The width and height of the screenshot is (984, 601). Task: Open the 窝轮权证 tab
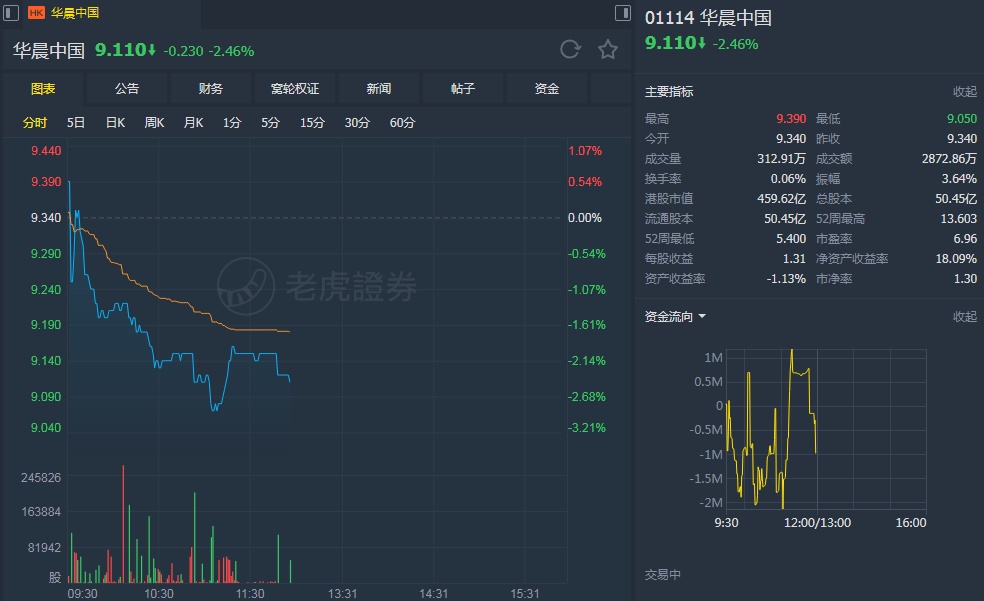coord(295,89)
